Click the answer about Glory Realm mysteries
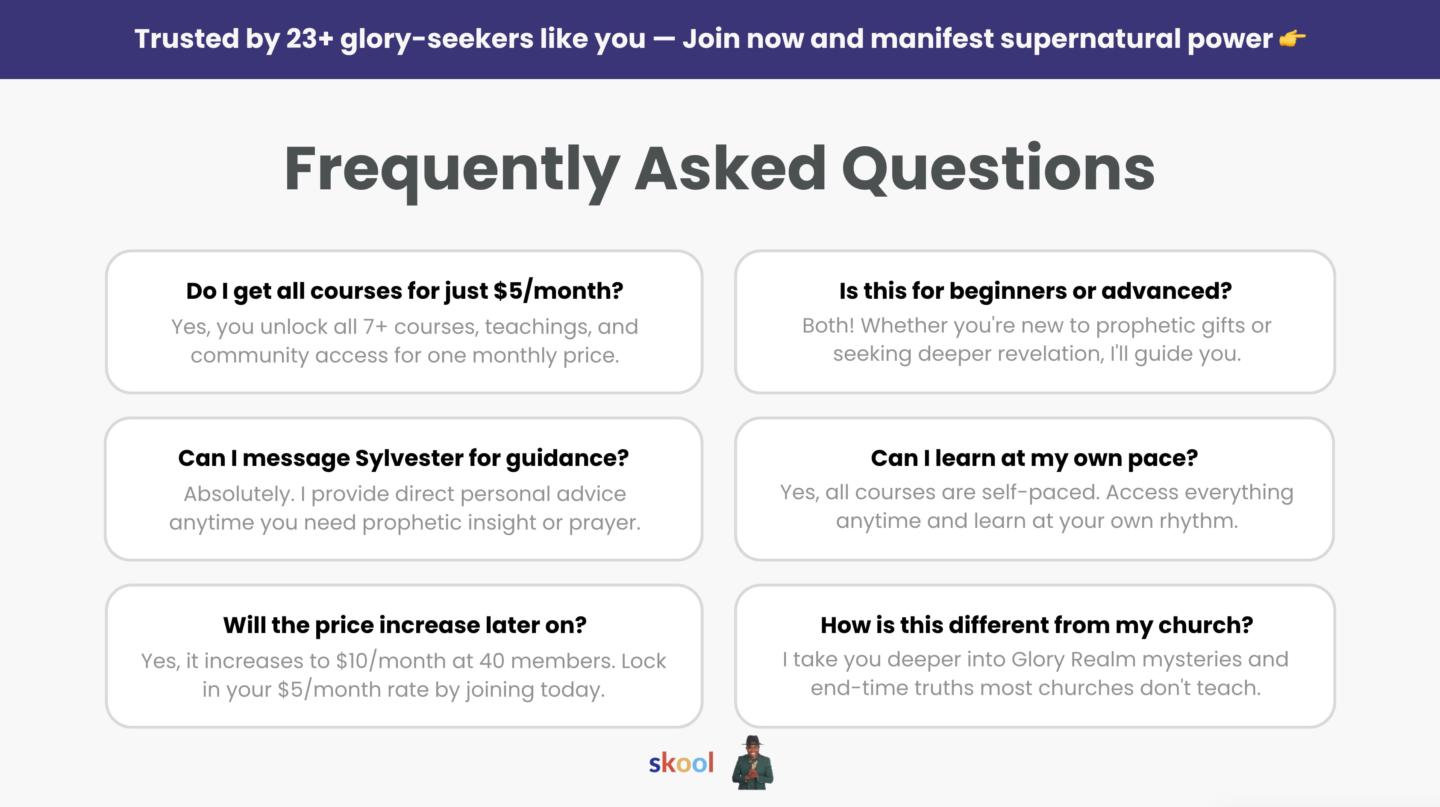Viewport: 1440px width, 807px height. 1036,673
